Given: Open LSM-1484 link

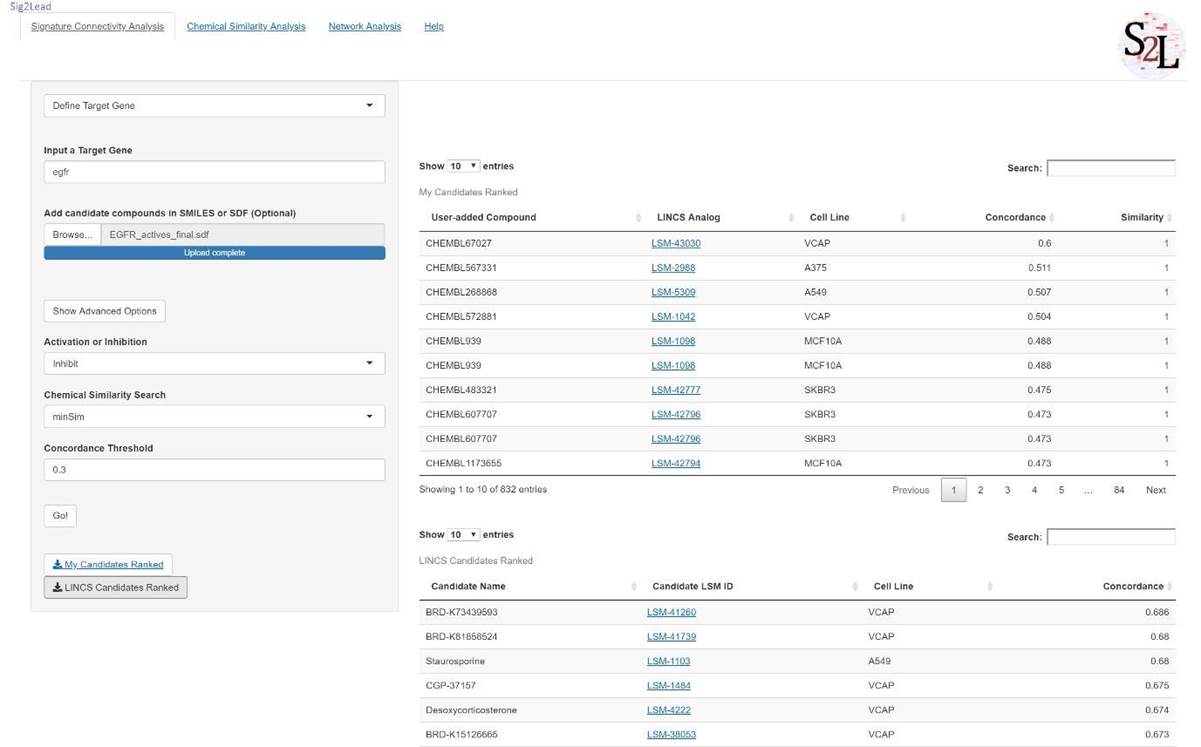Looking at the screenshot, I should point(669,686).
